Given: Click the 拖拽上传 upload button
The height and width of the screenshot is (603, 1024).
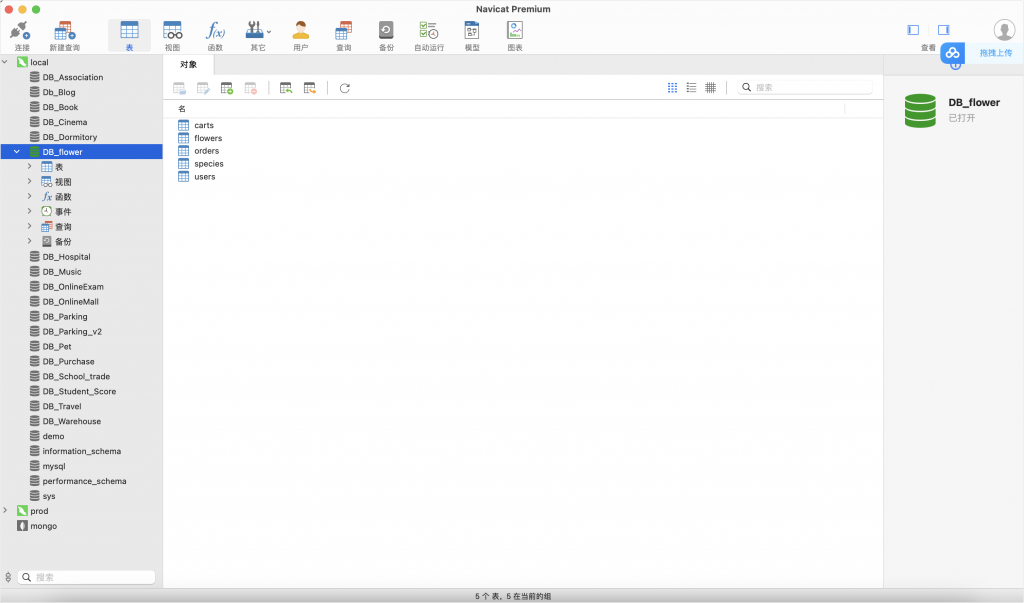Looking at the screenshot, I should (x=982, y=52).
